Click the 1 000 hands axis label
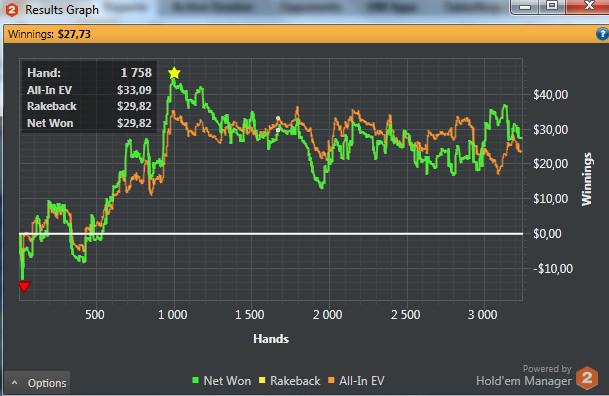This screenshot has height=396, width=609. point(173,314)
